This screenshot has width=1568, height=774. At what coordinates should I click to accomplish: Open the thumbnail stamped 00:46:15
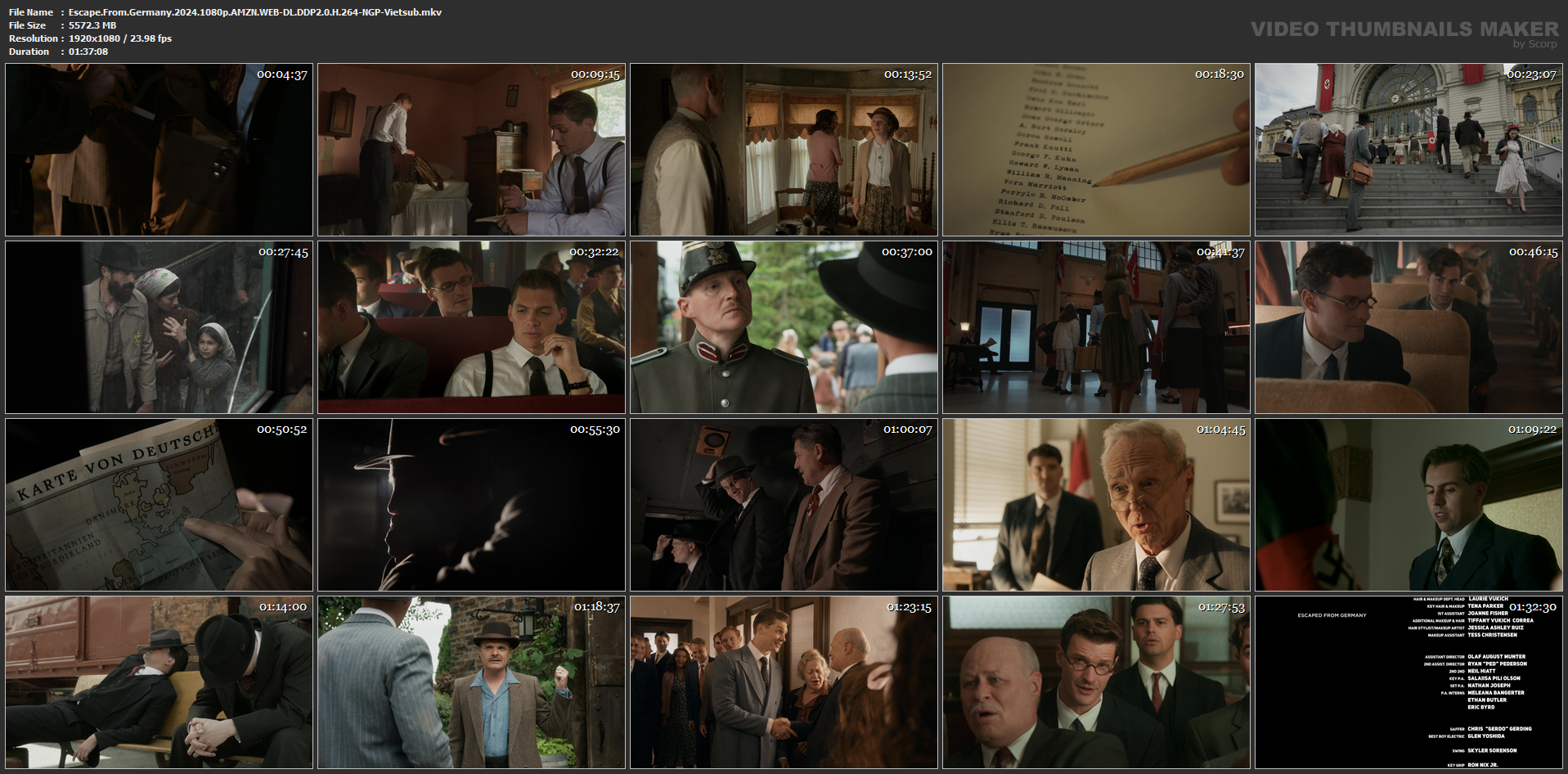click(x=1409, y=327)
